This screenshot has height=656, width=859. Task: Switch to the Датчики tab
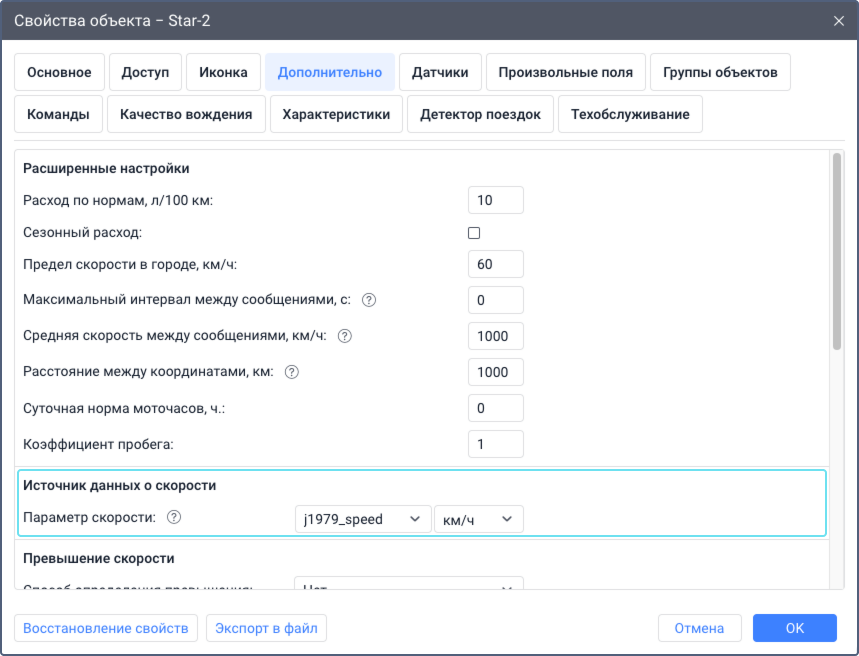click(440, 72)
